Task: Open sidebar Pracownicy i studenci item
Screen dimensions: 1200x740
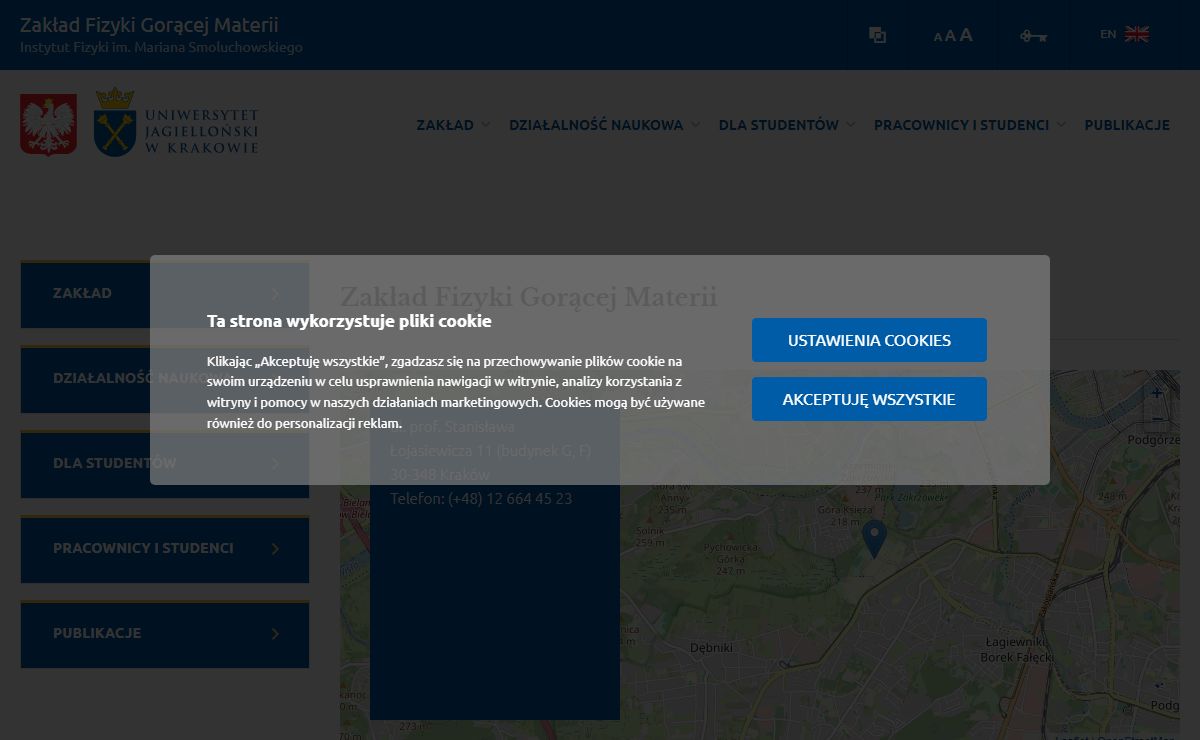Action: tap(165, 549)
